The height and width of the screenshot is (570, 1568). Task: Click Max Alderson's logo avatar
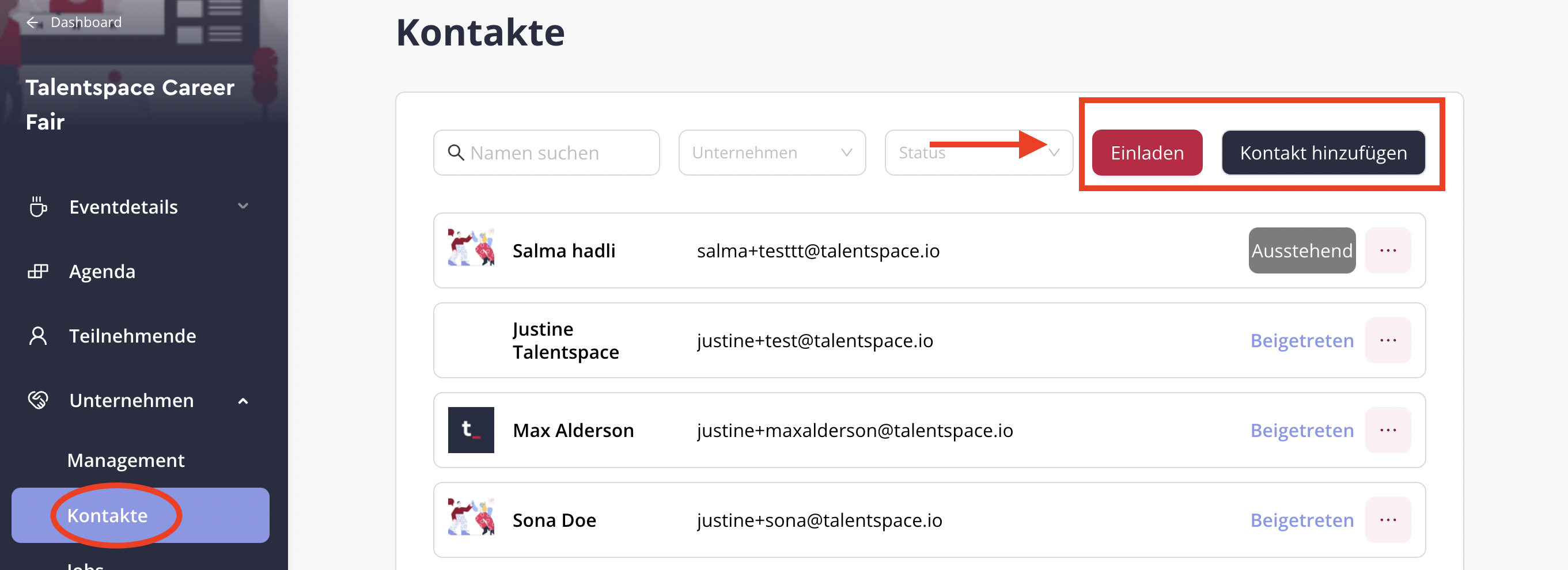471,430
